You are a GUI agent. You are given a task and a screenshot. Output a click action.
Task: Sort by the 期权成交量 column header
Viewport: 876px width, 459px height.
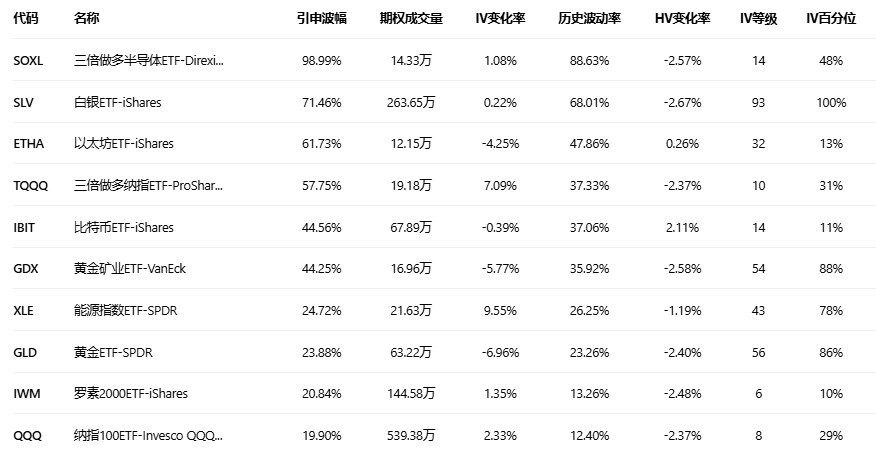coord(411,19)
